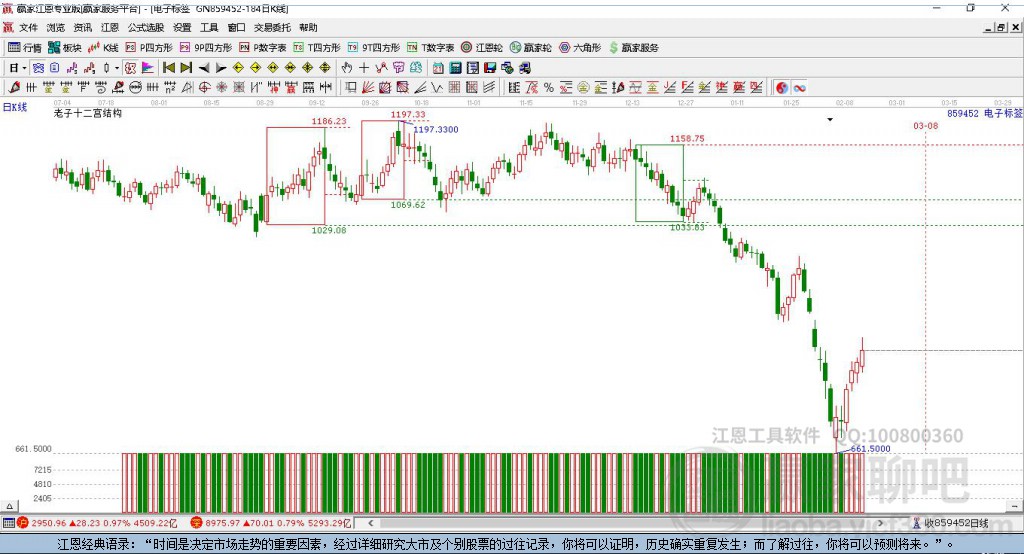Screen dimensions: 1024x554
Task: Click the 1197.3300 high price label
Action: [x=436, y=129]
